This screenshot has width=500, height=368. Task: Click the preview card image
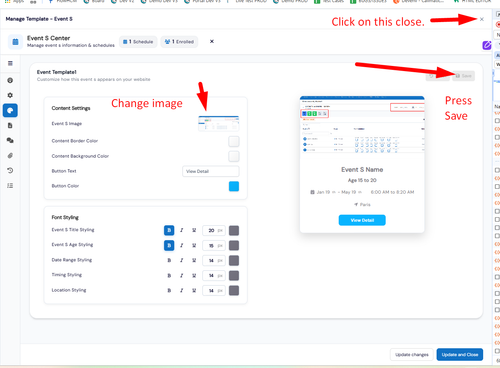tap(362, 125)
